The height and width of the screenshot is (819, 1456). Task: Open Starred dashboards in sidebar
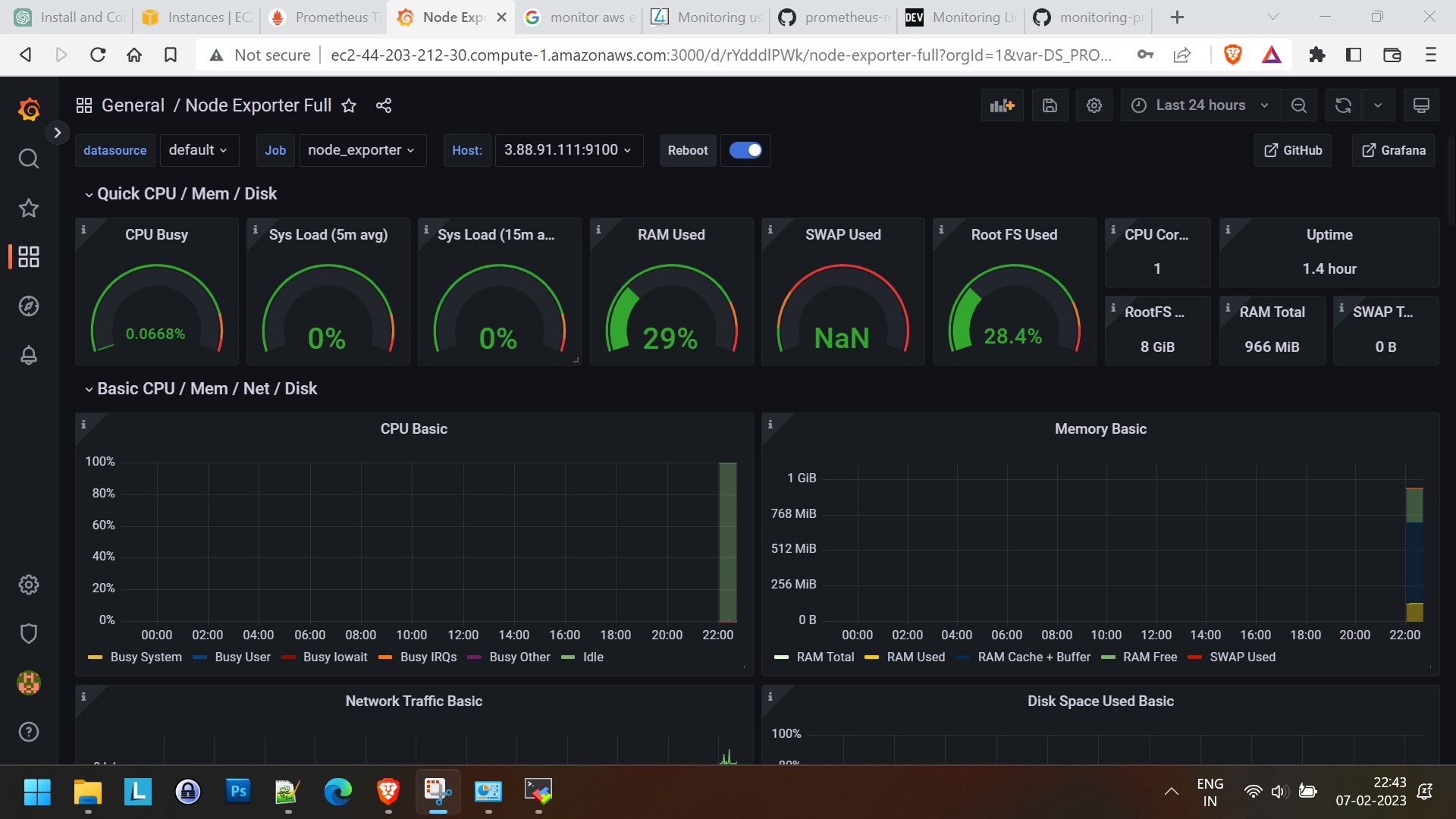pos(29,208)
